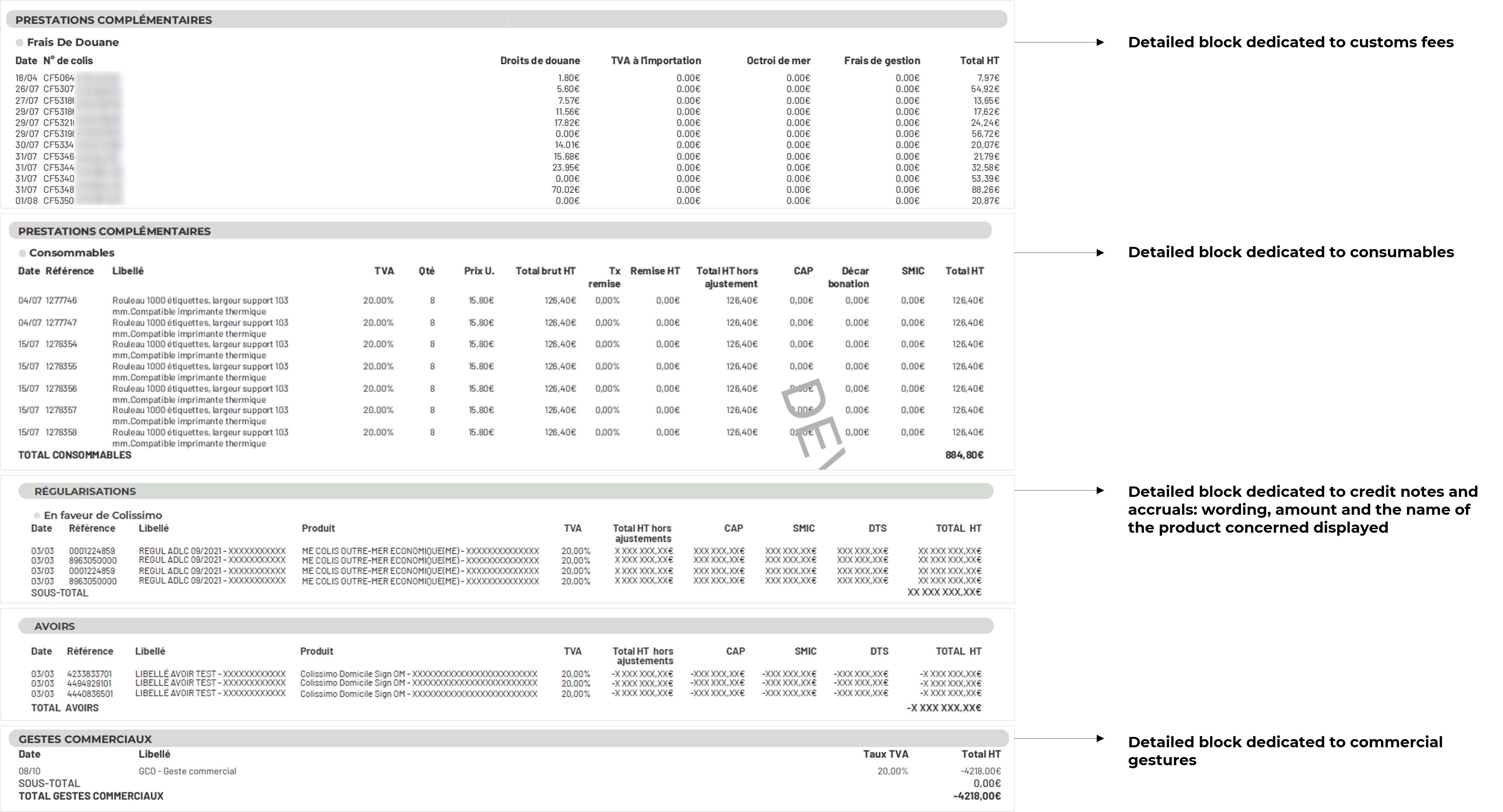Click the 'Detailed block dedicated to commercial gestures' caption
Image resolution: width=1503 pixels, height=812 pixels.
coord(1285,751)
